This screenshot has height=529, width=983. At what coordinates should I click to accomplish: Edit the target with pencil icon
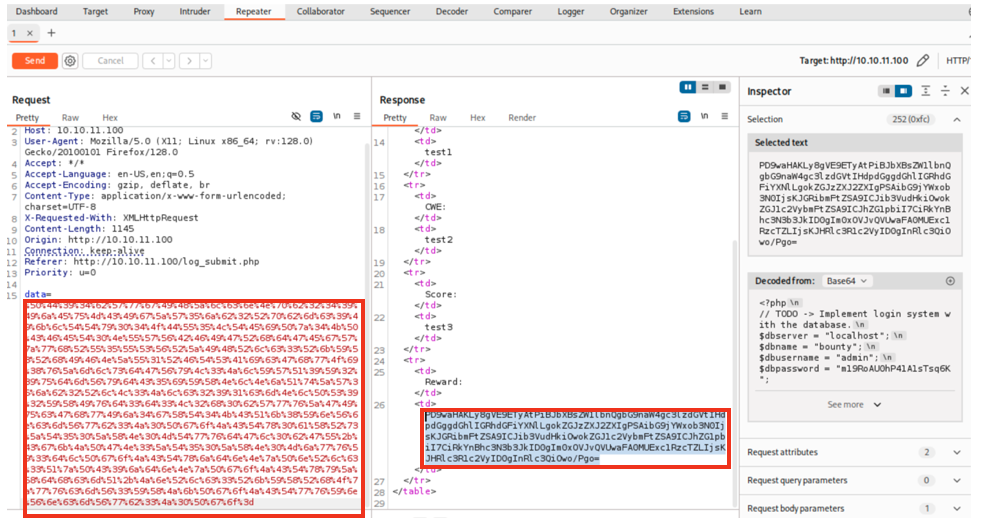click(x=923, y=60)
